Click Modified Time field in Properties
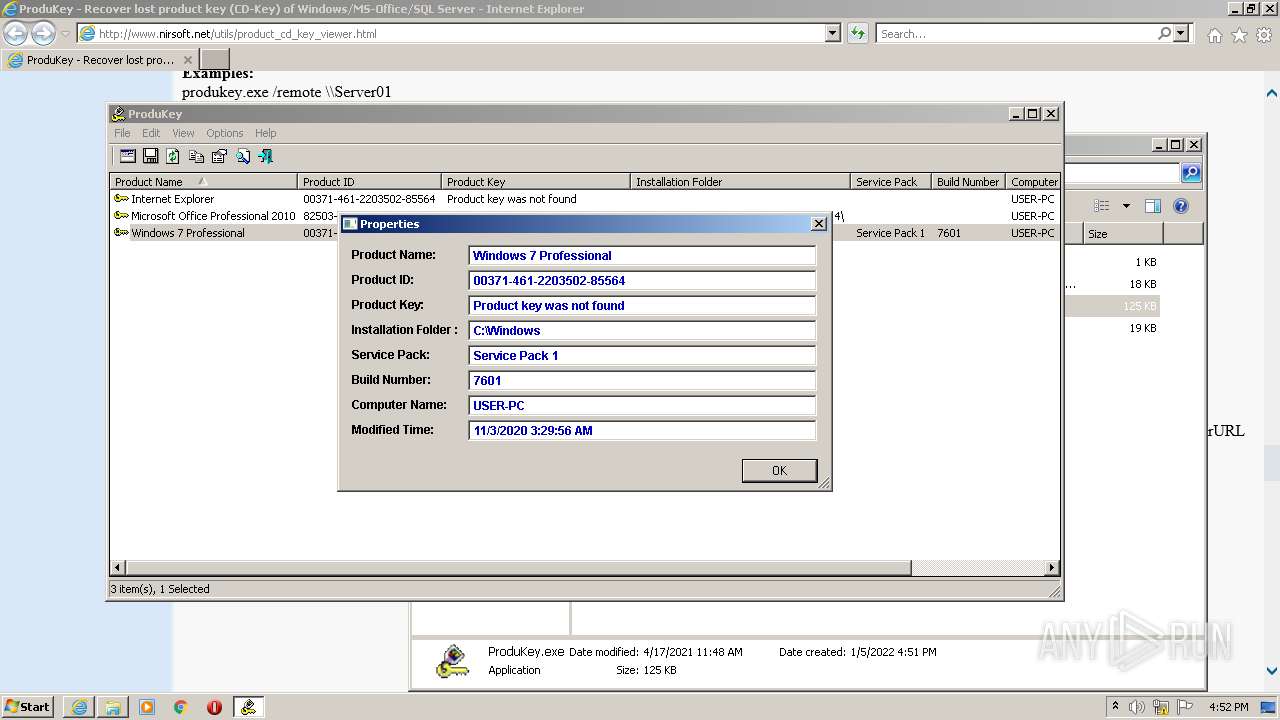Screen dimensions: 1280x720 click(x=642, y=430)
